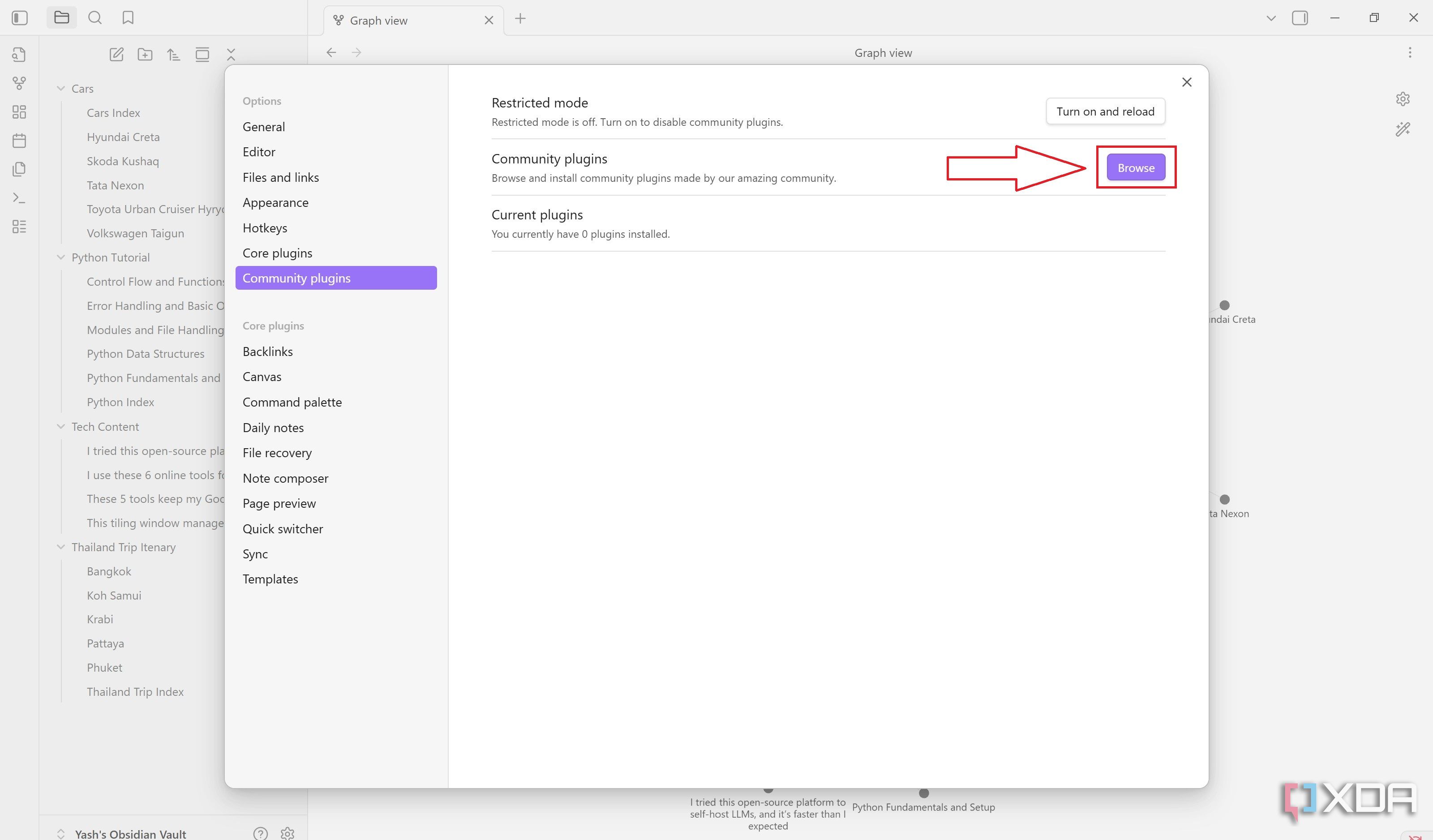Open the Bangkok note

point(109,571)
